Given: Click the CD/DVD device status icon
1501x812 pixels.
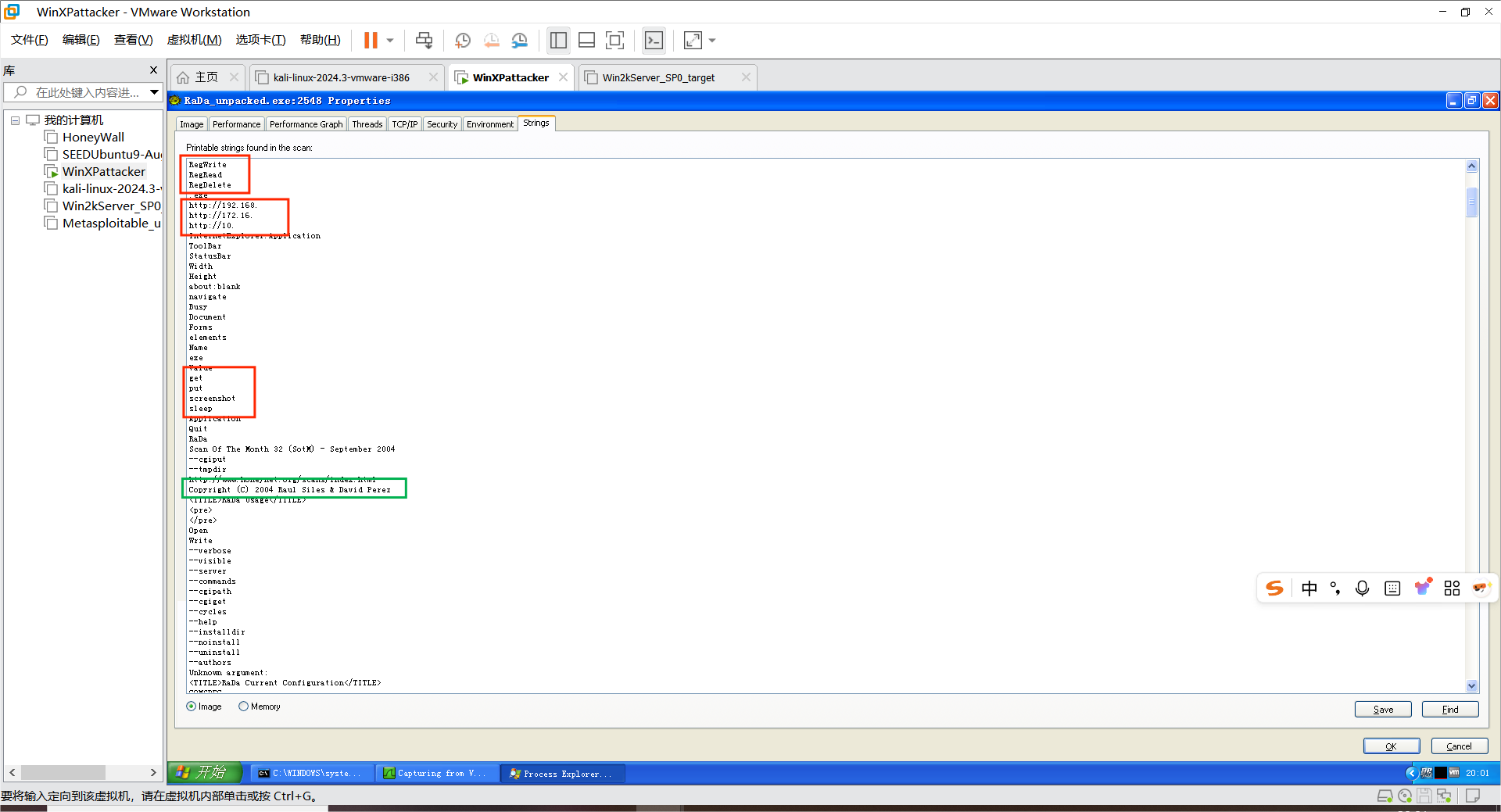Looking at the screenshot, I should tap(1405, 796).
